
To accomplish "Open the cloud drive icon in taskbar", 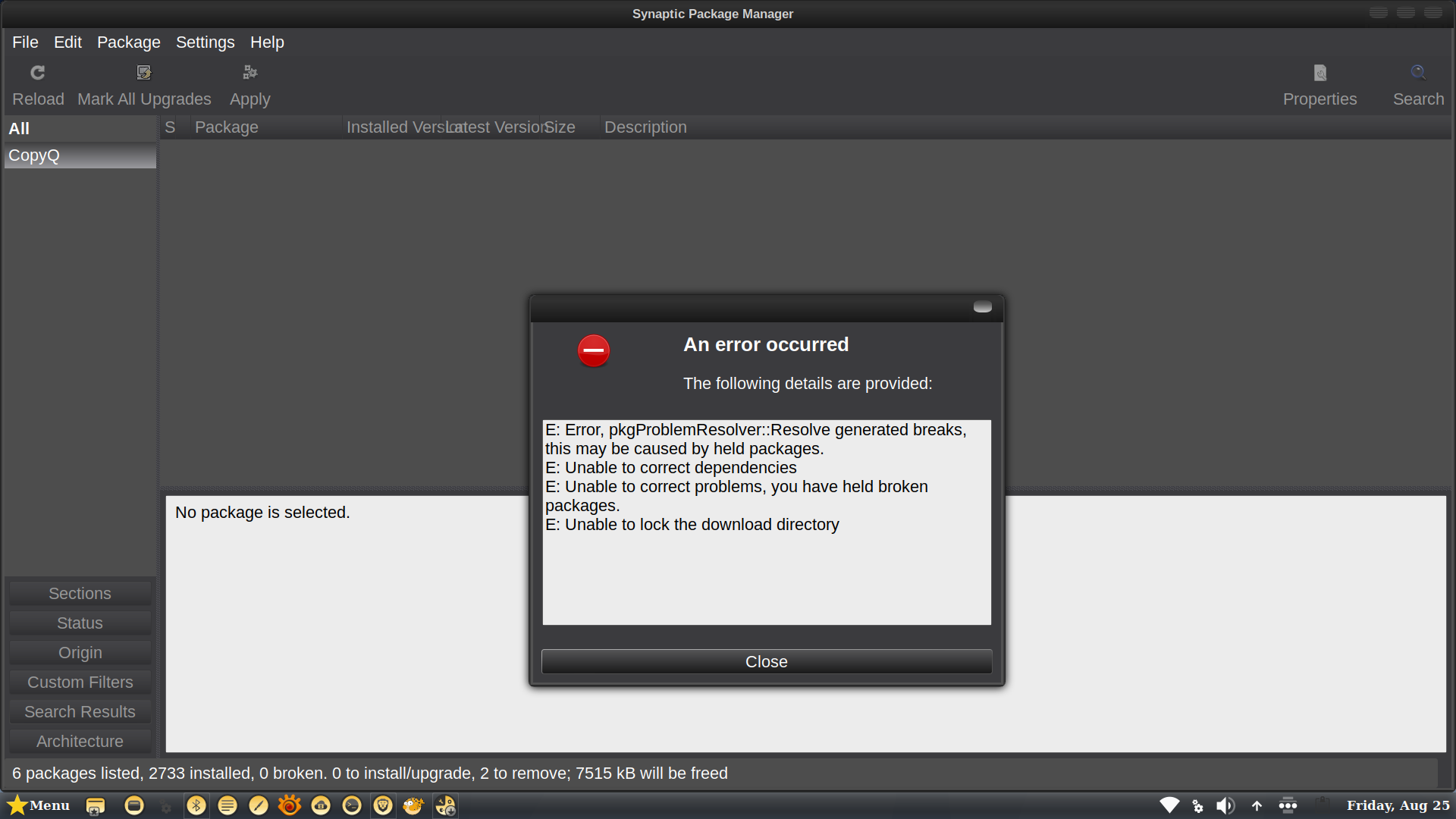I will pyautogui.click(x=321, y=805).
